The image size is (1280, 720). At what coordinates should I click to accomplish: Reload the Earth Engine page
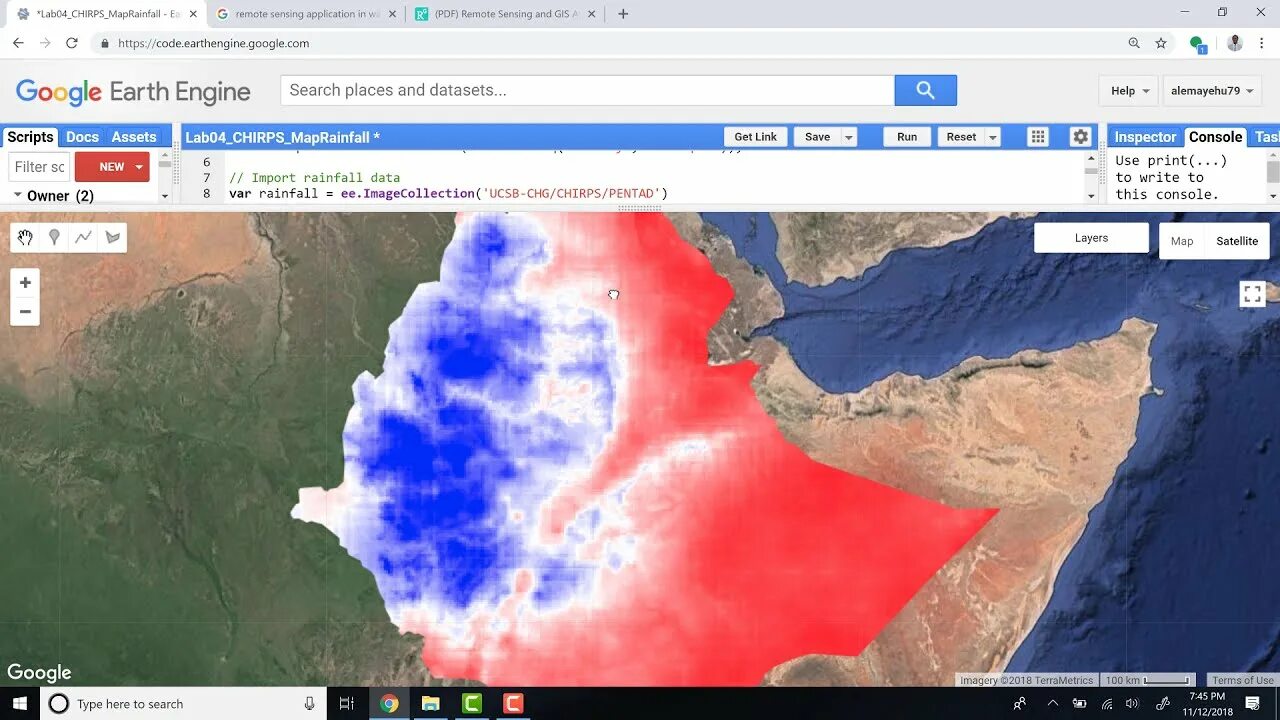[x=72, y=43]
